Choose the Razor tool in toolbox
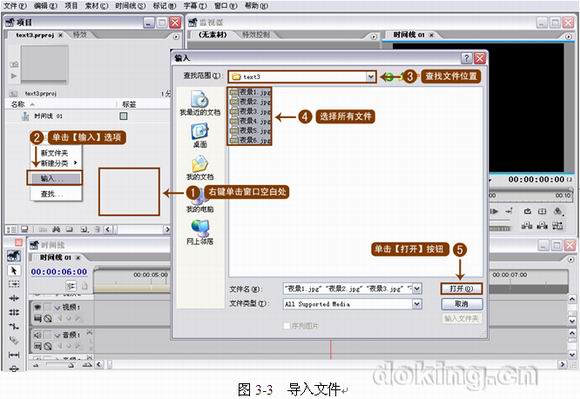The image size is (580, 399). click(14, 340)
